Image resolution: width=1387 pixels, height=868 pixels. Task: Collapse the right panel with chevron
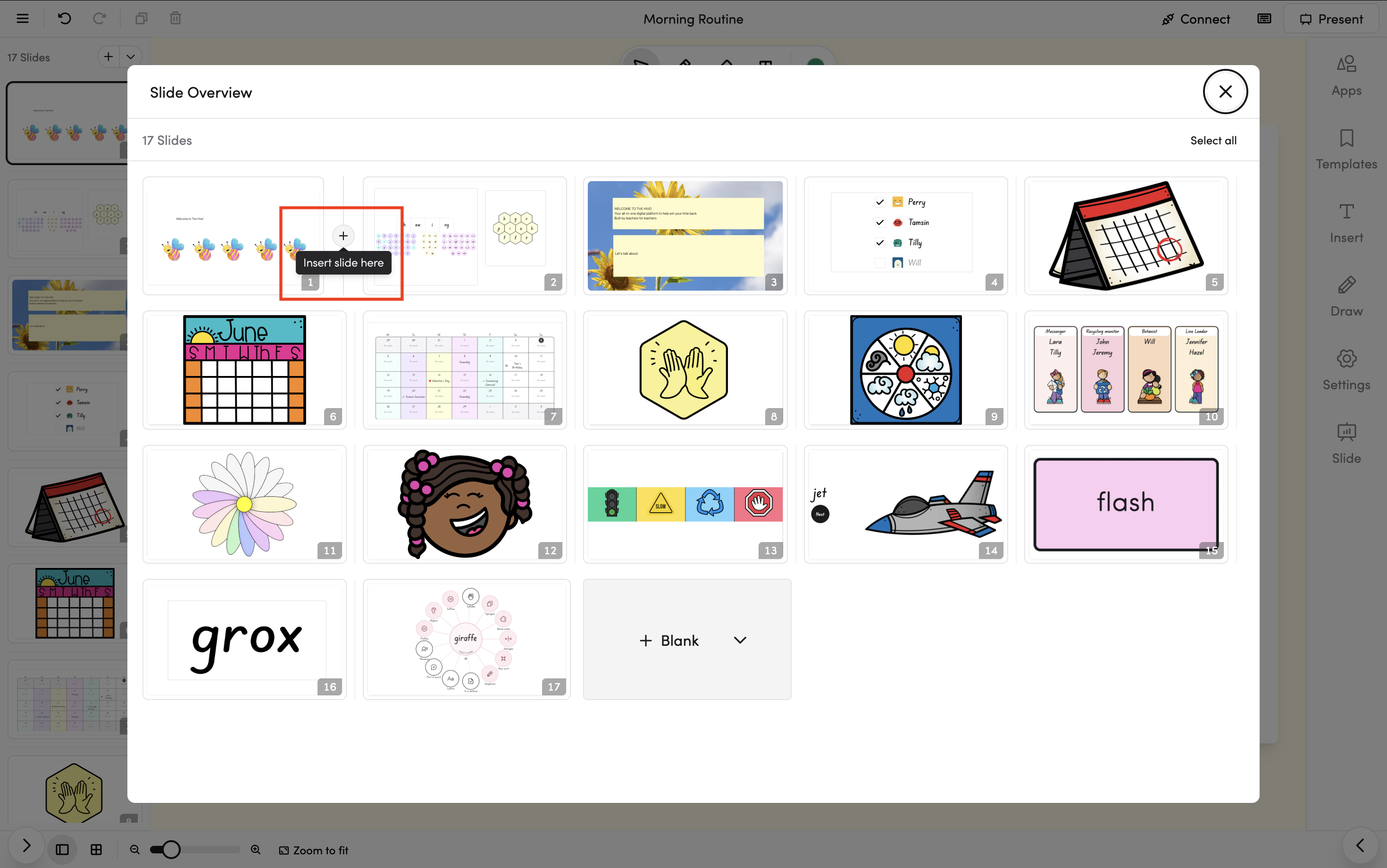pyautogui.click(x=1360, y=845)
